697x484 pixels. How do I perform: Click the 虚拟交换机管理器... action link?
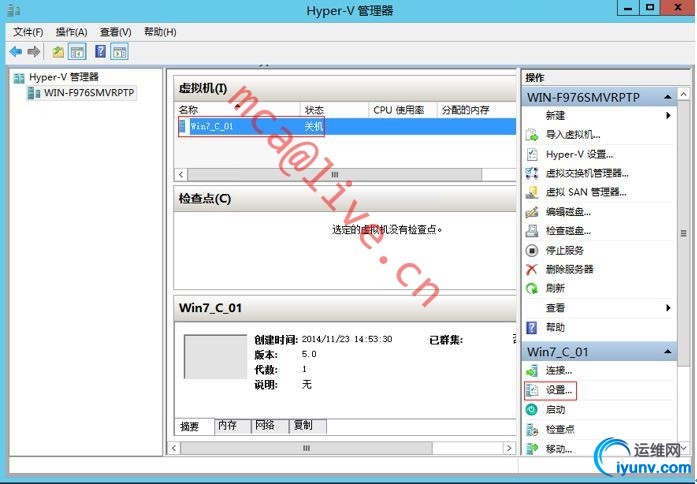587,173
